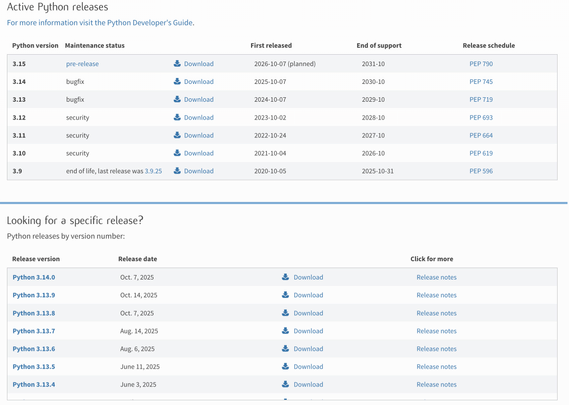
Task: Click Download text link for Python 3.9 row
Action: coord(199,171)
